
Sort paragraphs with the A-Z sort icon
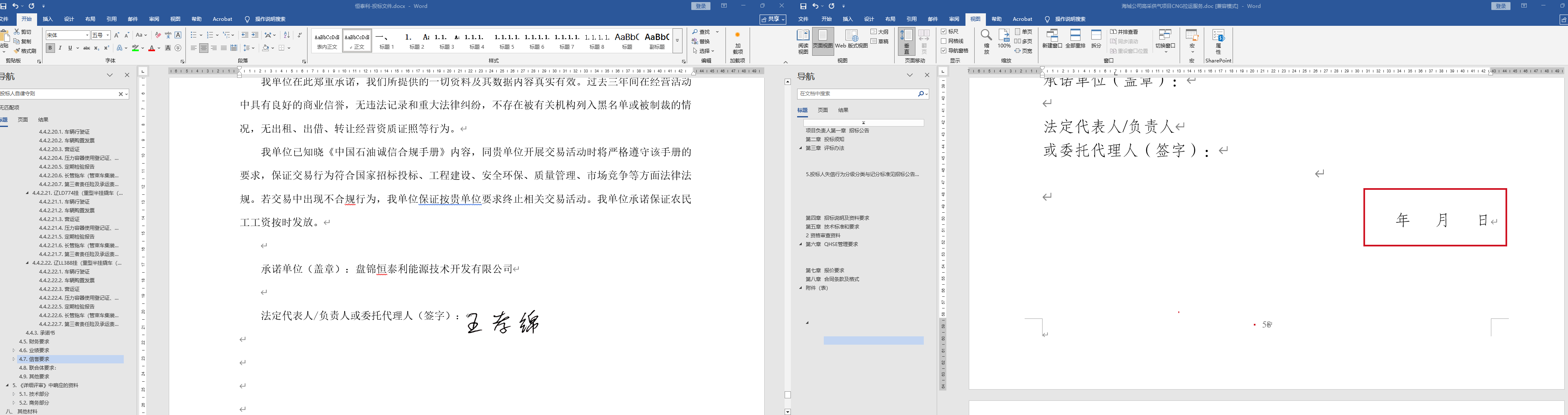287,35
